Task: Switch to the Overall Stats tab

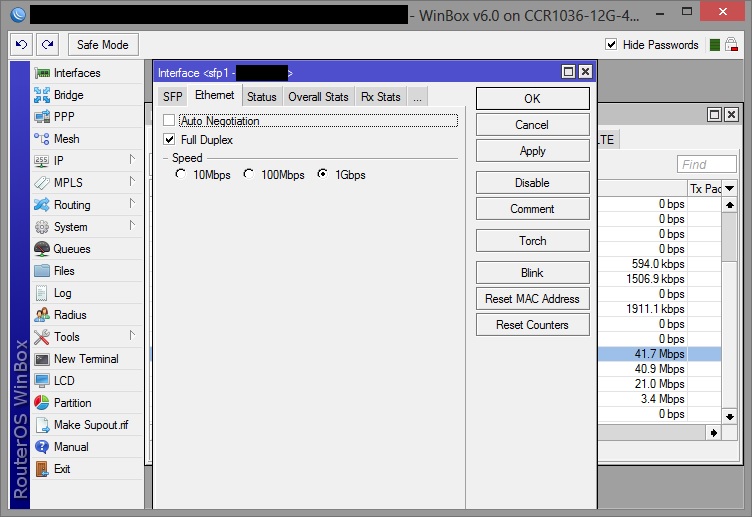Action: [x=318, y=97]
